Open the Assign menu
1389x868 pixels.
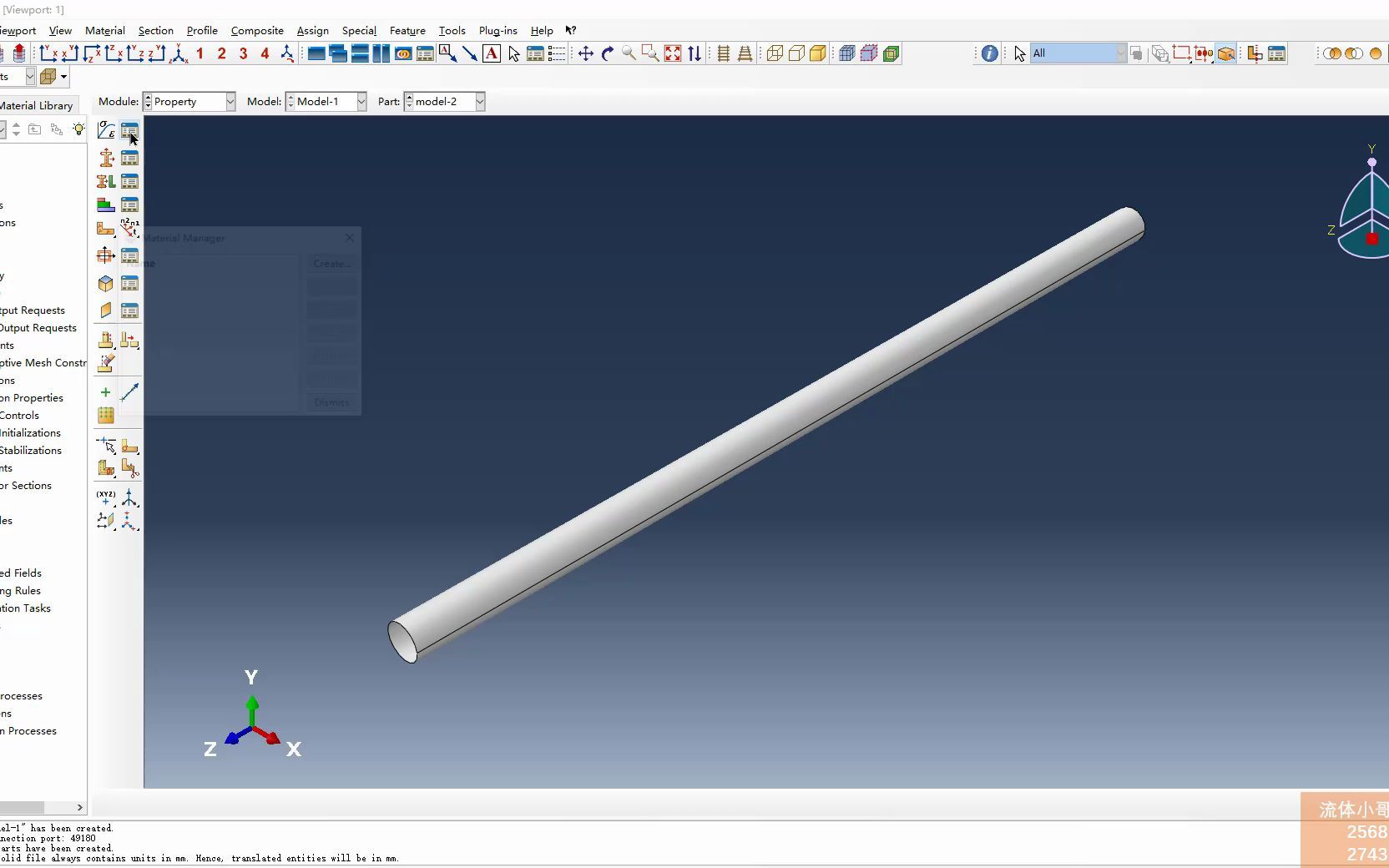pos(312,30)
